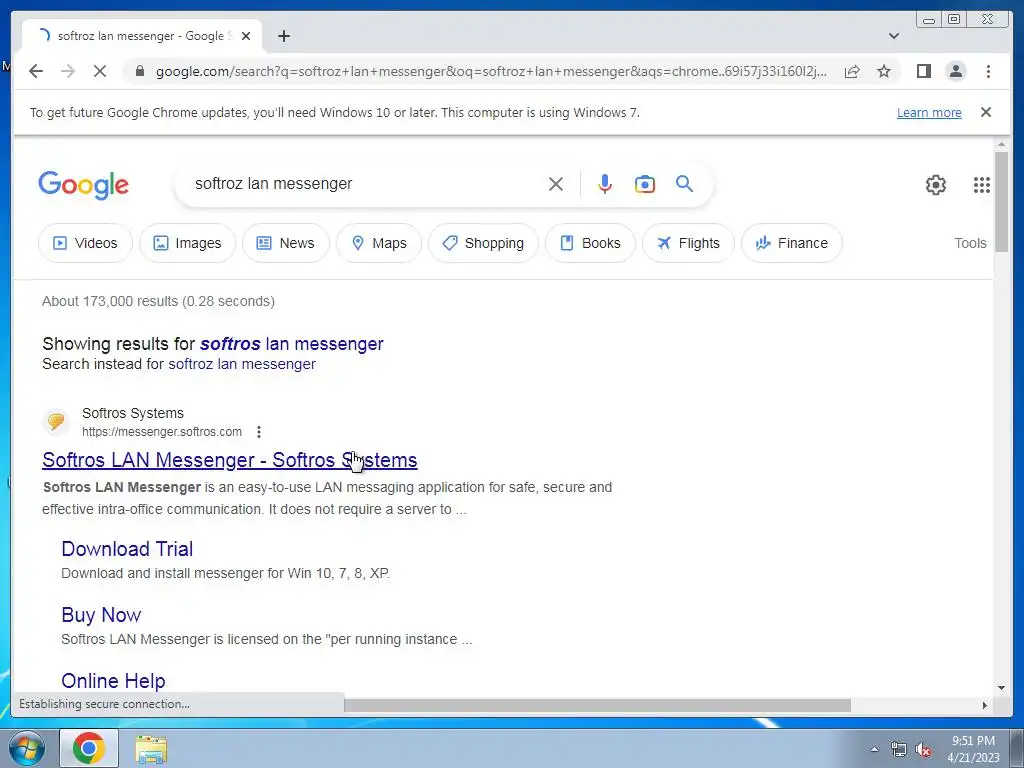This screenshot has height=768, width=1024.
Task: Click the https://messenger.softros.com URL text
Action: (x=162, y=432)
